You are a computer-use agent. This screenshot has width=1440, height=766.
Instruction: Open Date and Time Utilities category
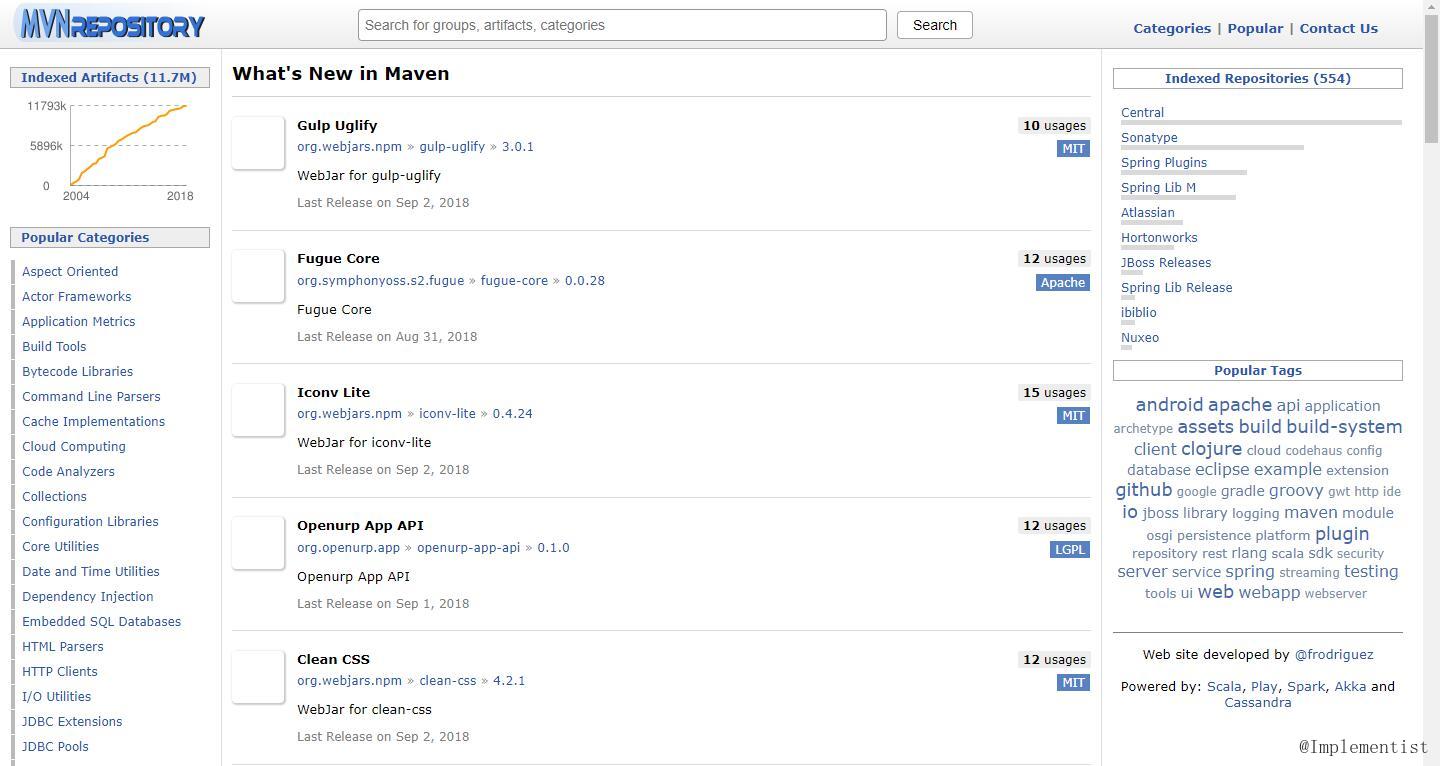pyautogui.click(x=91, y=571)
